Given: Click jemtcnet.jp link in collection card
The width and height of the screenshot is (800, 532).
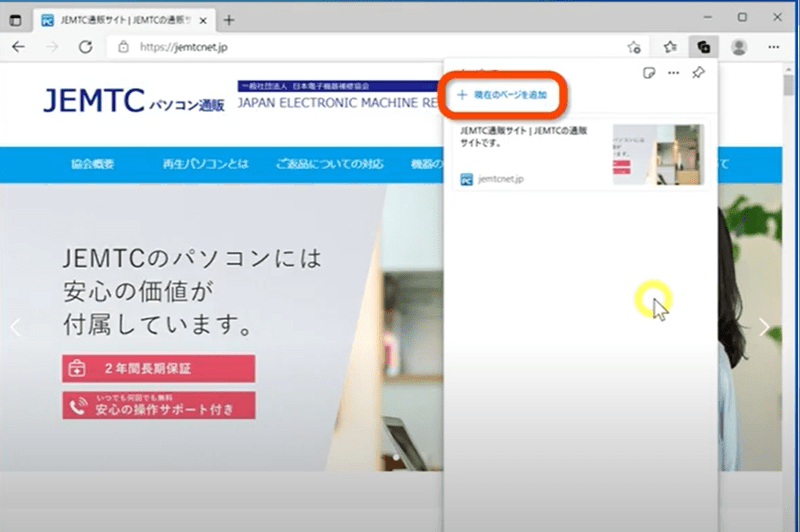Looking at the screenshot, I should [501, 179].
